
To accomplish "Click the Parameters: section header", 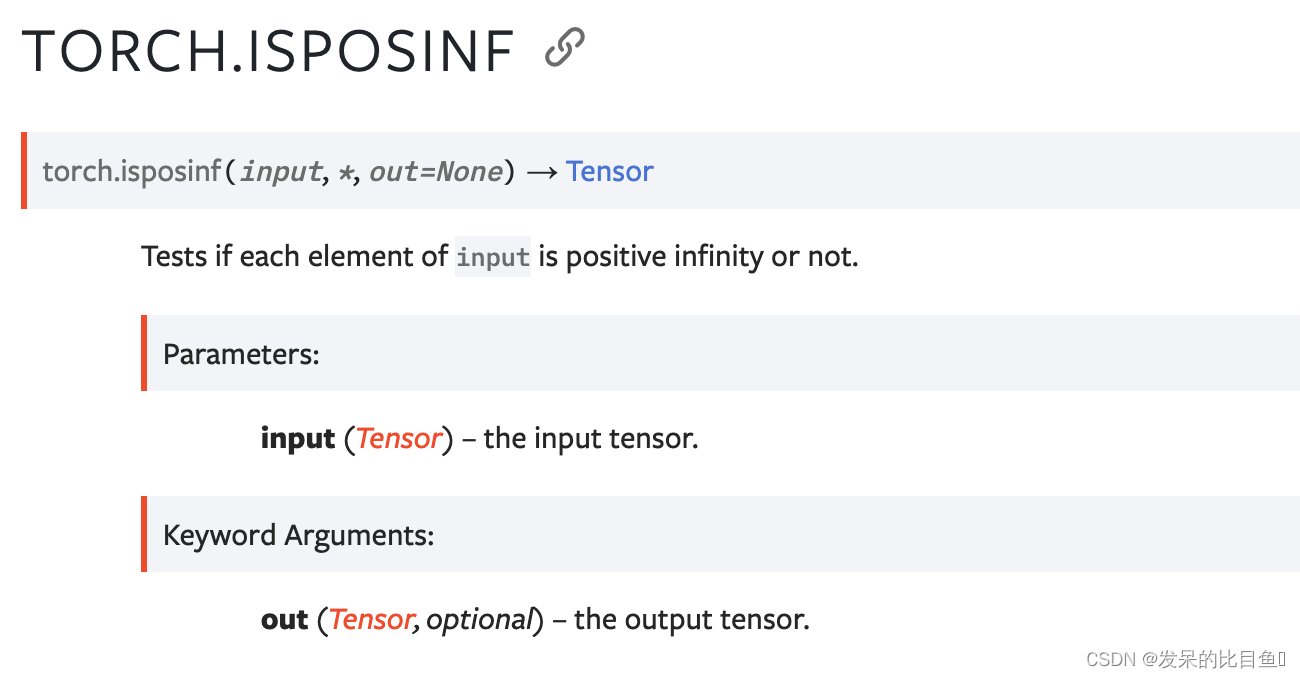I will point(241,354).
